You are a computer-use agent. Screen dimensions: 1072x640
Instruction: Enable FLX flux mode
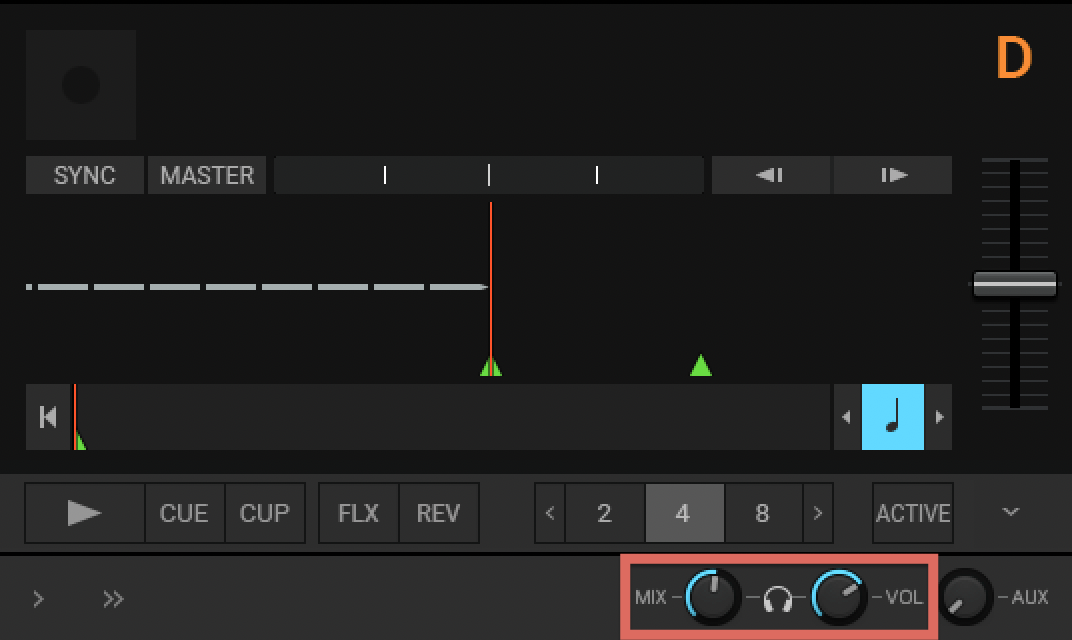click(x=358, y=513)
